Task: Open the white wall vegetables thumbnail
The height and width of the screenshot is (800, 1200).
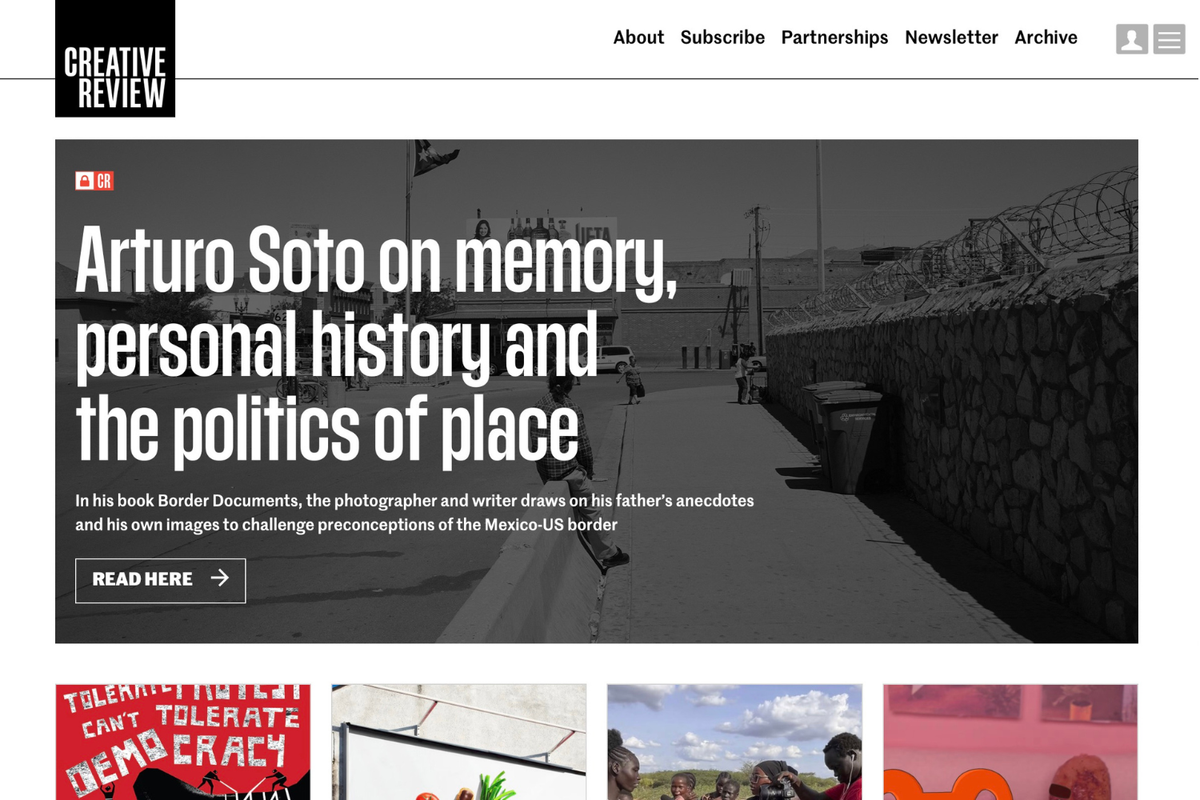Action: (459, 742)
